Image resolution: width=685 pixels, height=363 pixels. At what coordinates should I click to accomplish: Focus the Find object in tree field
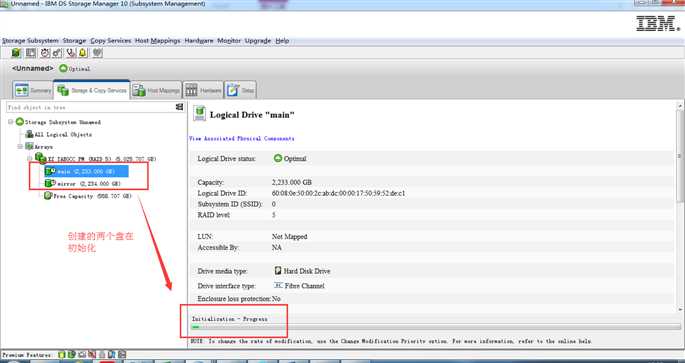click(90, 107)
